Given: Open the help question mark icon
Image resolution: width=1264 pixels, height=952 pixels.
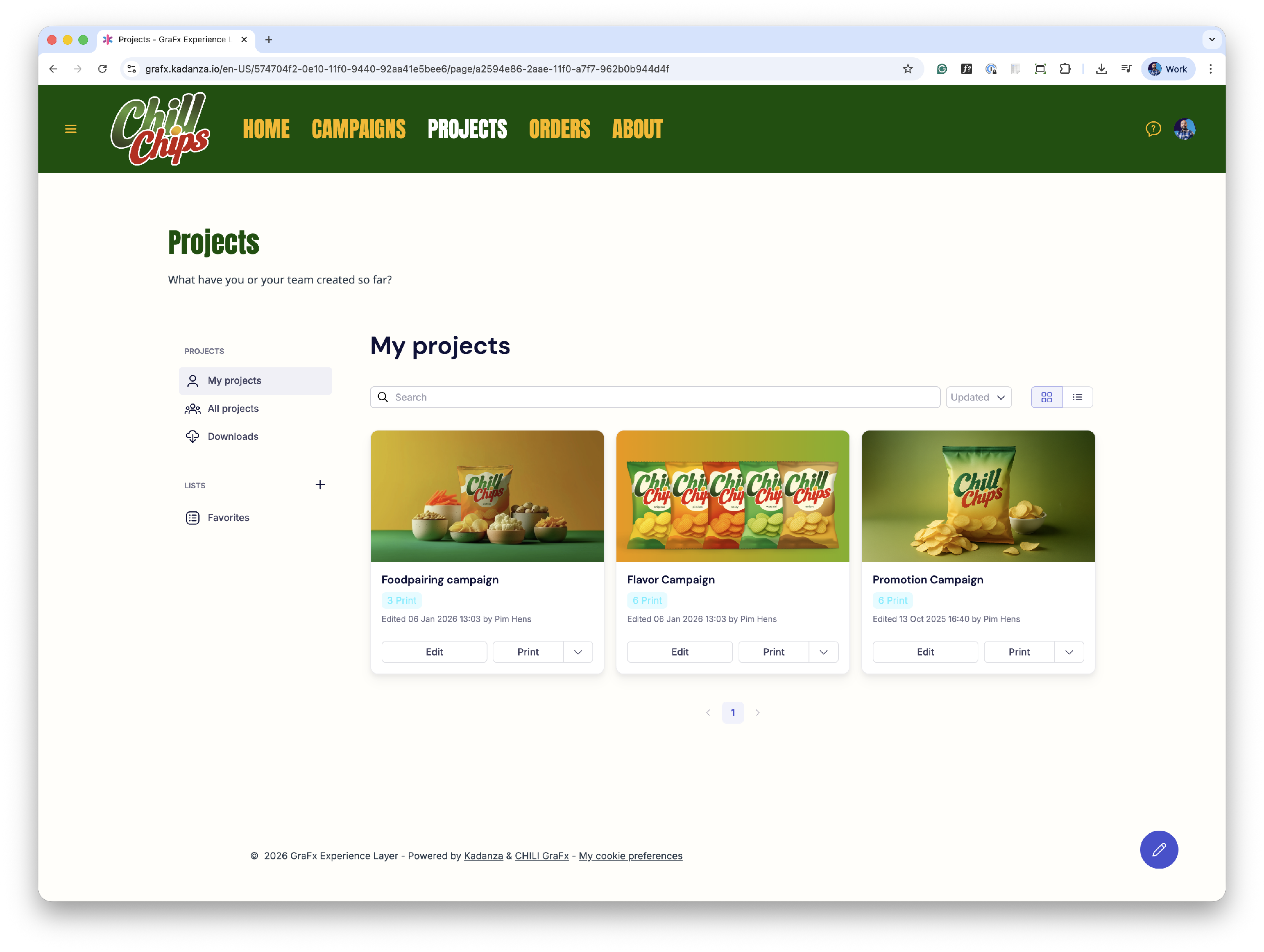Looking at the screenshot, I should click(1153, 129).
